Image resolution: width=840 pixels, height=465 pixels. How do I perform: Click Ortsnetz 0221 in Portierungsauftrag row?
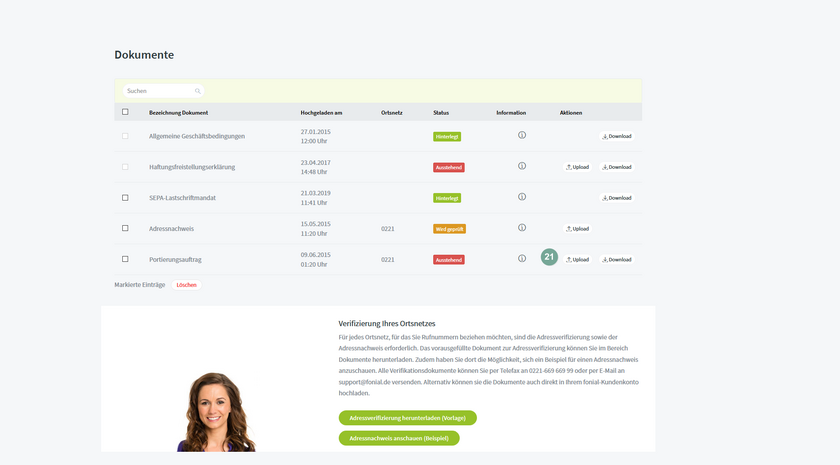click(x=388, y=260)
